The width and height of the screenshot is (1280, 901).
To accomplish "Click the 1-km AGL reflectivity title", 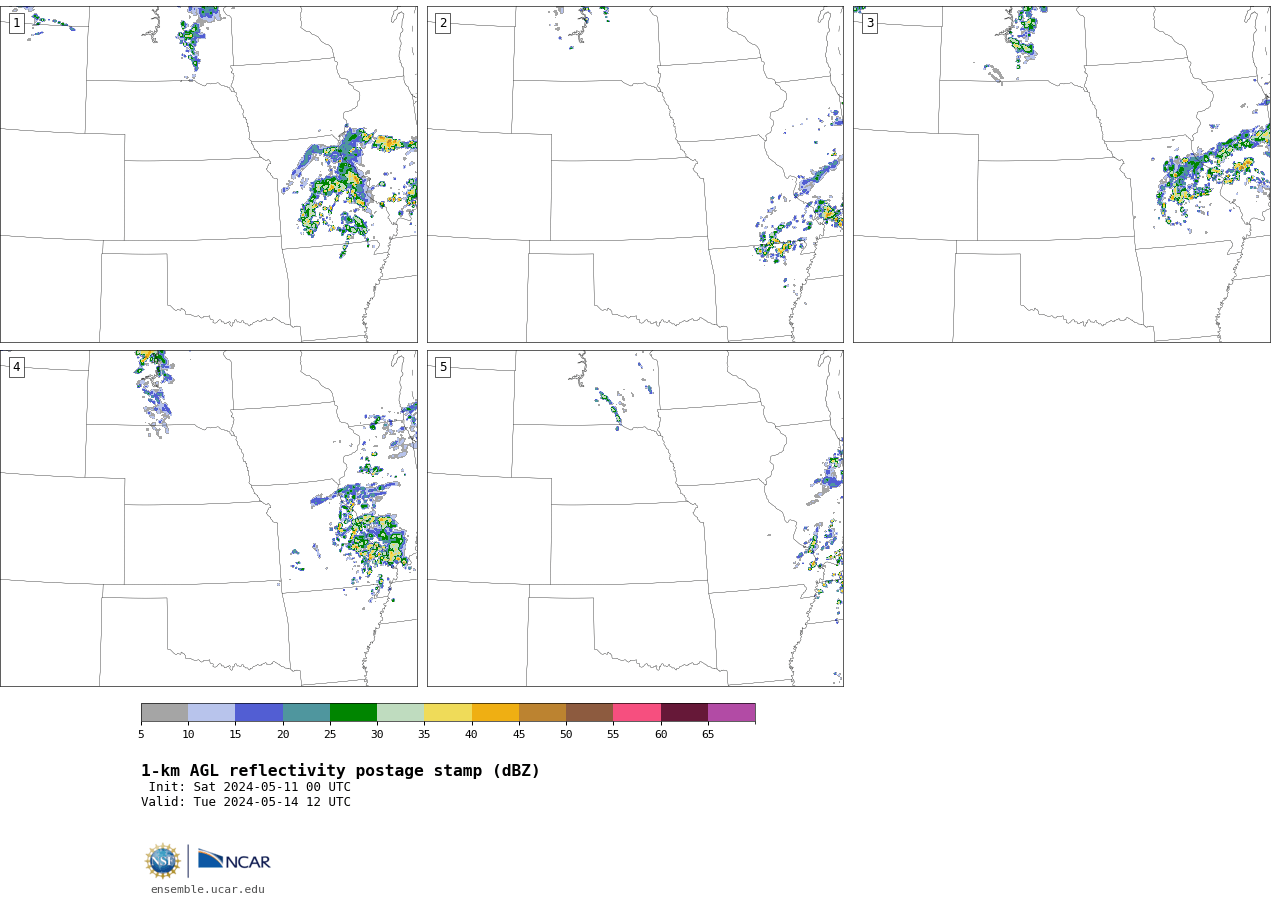I will pos(340,771).
